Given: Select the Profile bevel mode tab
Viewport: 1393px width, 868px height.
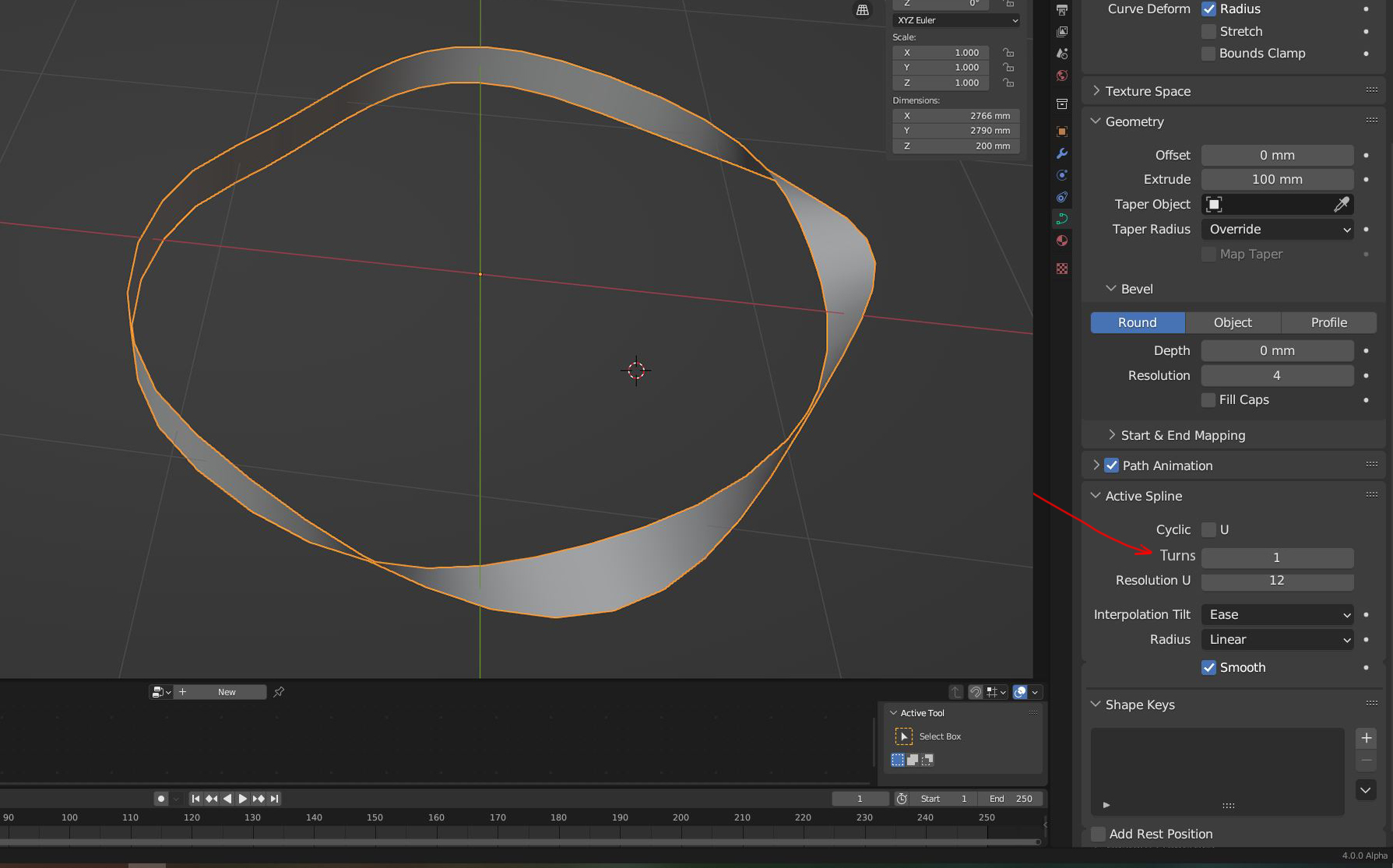Looking at the screenshot, I should (x=1328, y=322).
